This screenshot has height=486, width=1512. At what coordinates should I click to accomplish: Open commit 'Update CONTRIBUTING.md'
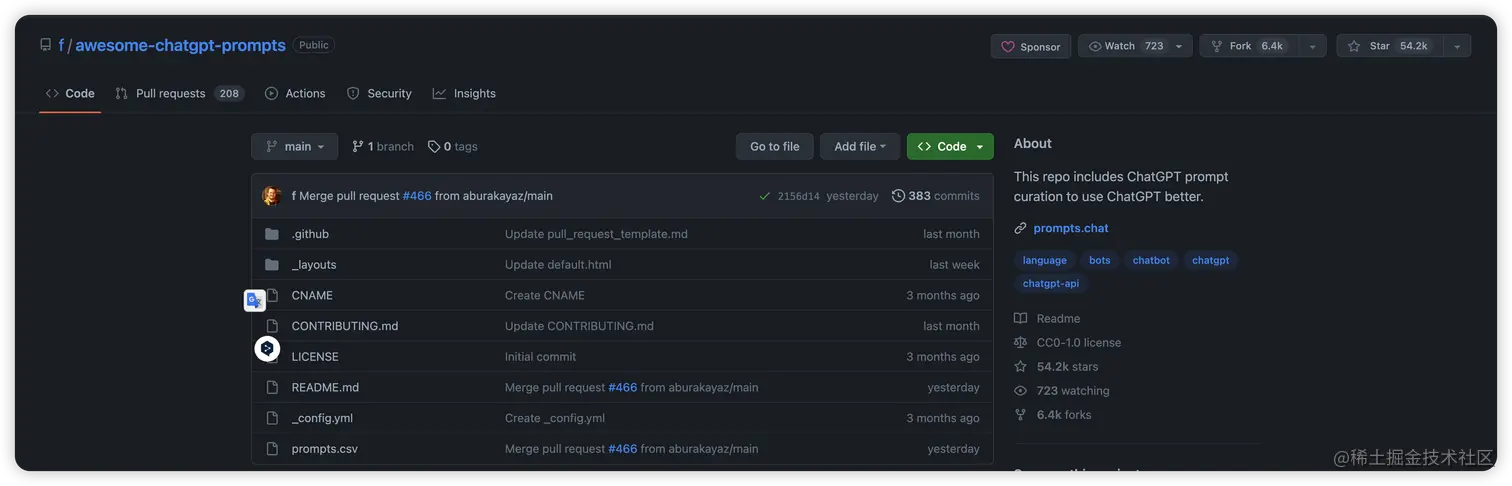pos(579,326)
